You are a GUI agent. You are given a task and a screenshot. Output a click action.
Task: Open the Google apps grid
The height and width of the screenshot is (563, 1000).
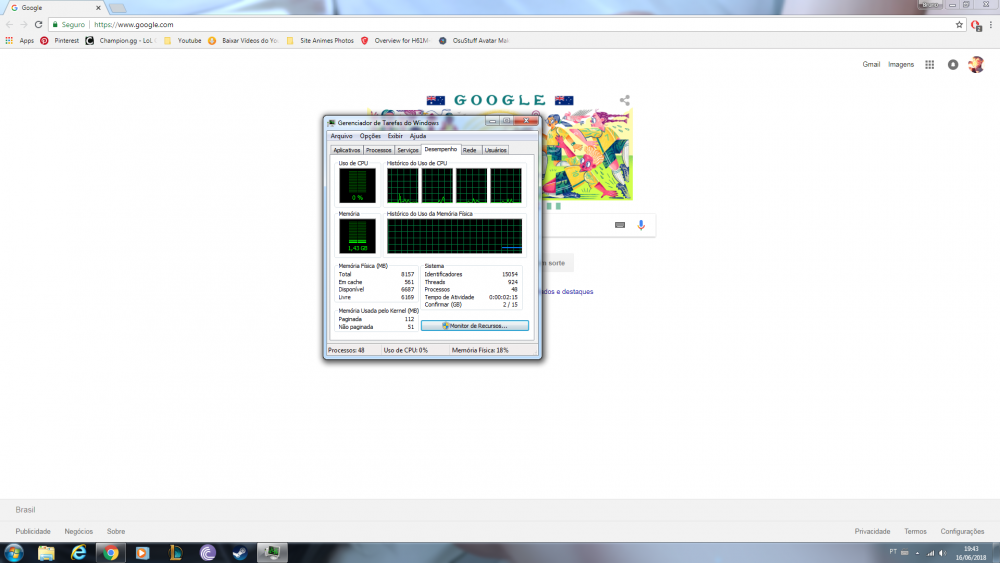(x=929, y=64)
